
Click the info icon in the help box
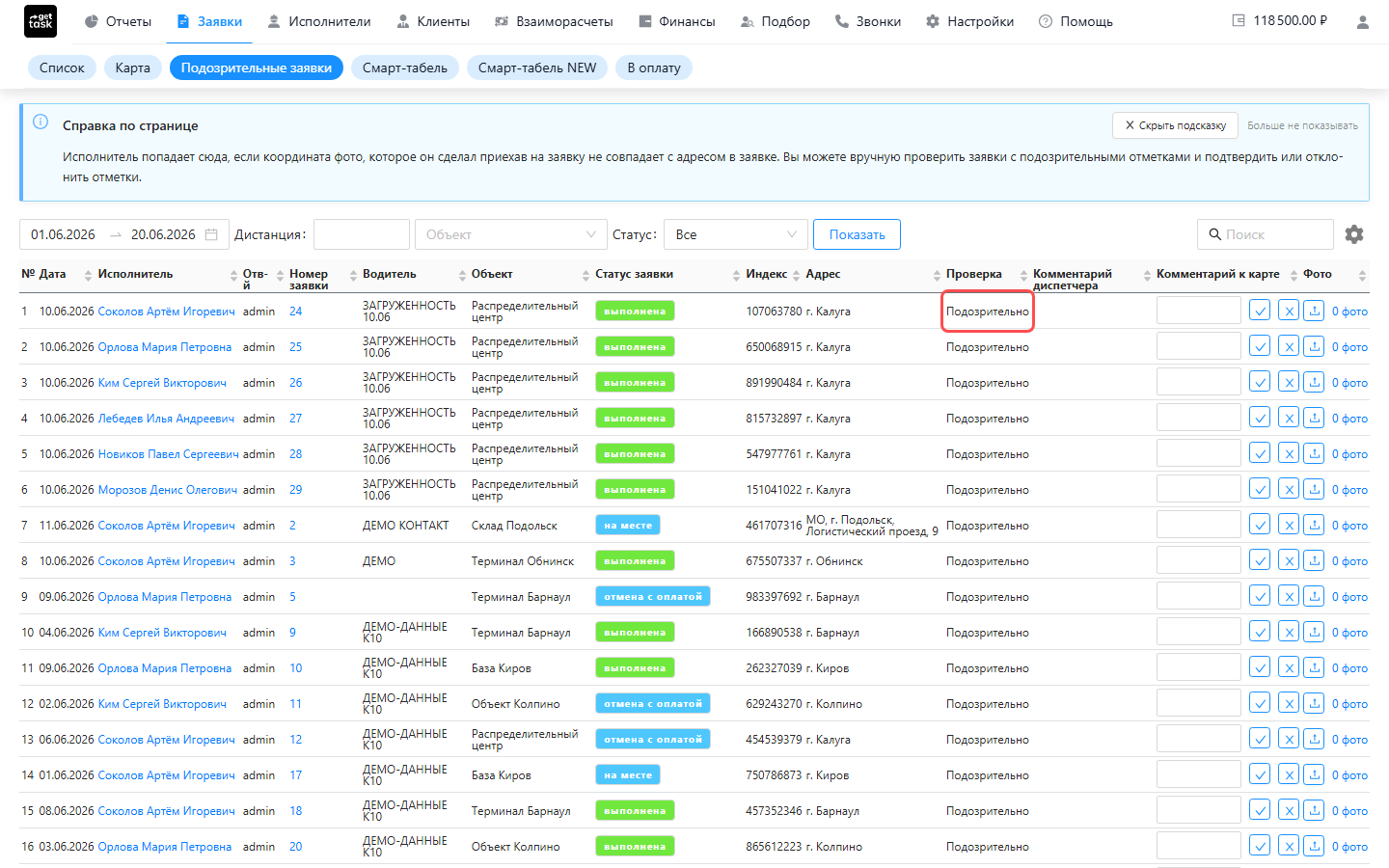click(41, 122)
